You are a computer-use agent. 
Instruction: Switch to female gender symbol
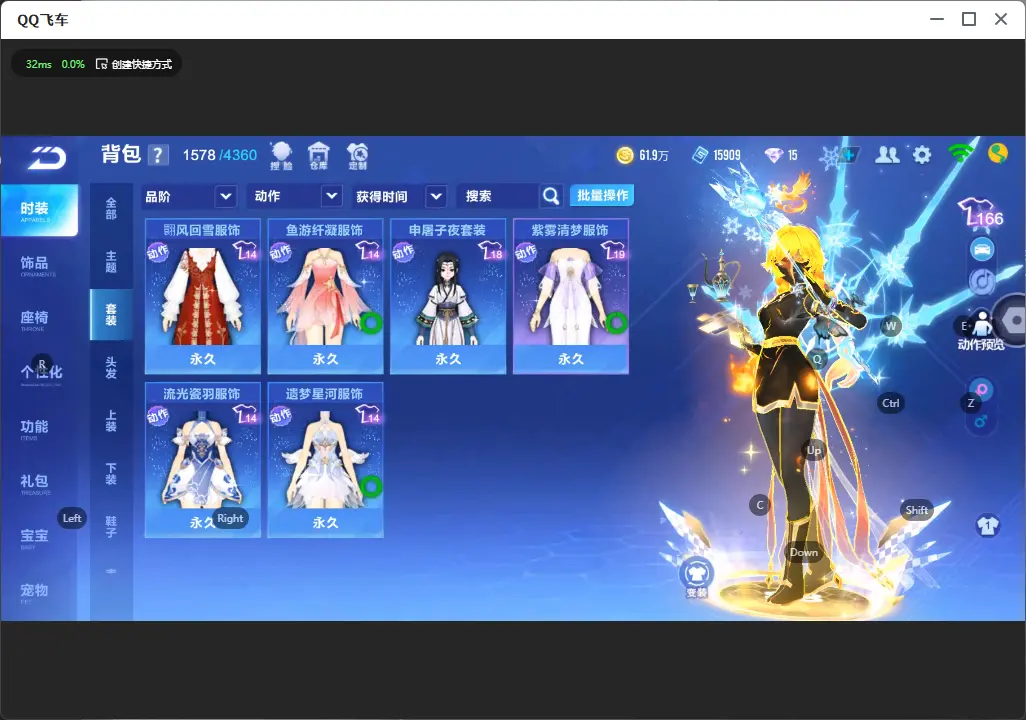pyautogui.click(x=981, y=389)
